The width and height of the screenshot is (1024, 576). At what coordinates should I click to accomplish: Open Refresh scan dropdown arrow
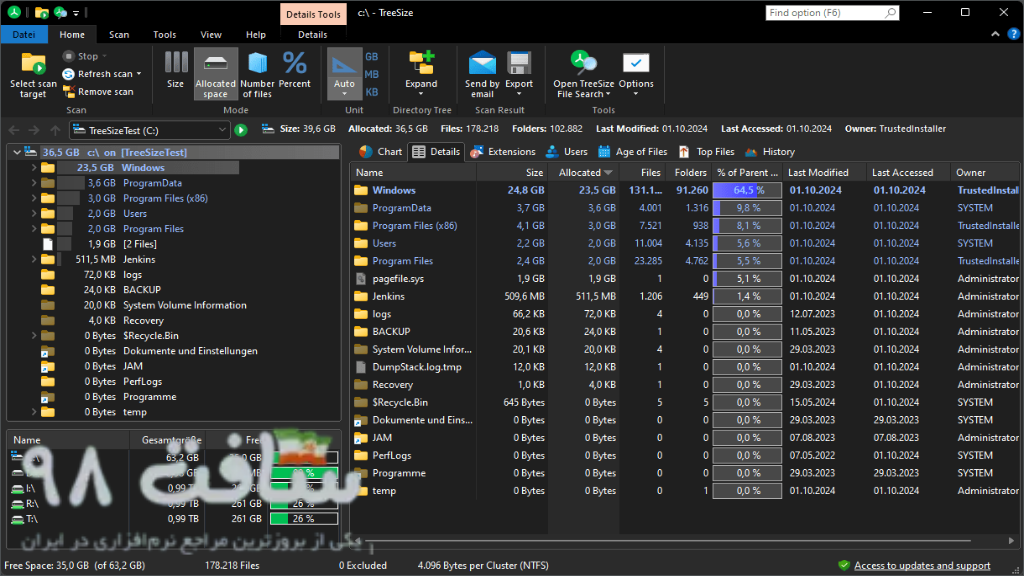(138, 74)
